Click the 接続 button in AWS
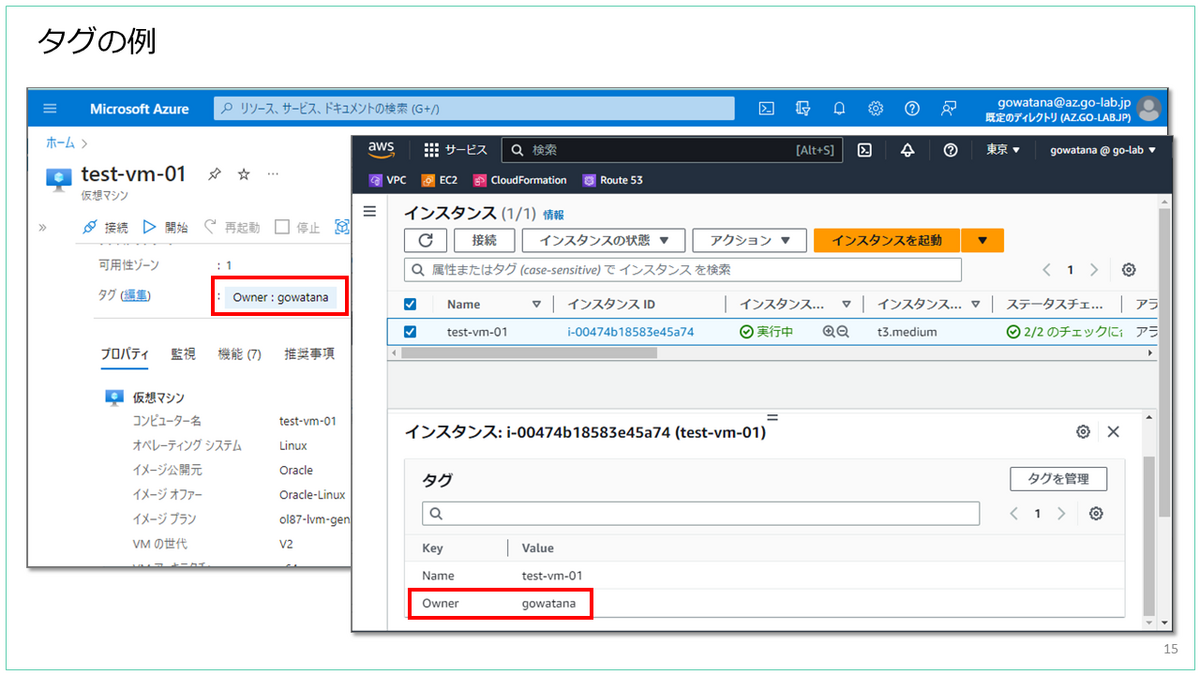Viewport: 1200px width, 675px height. [484, 240]
